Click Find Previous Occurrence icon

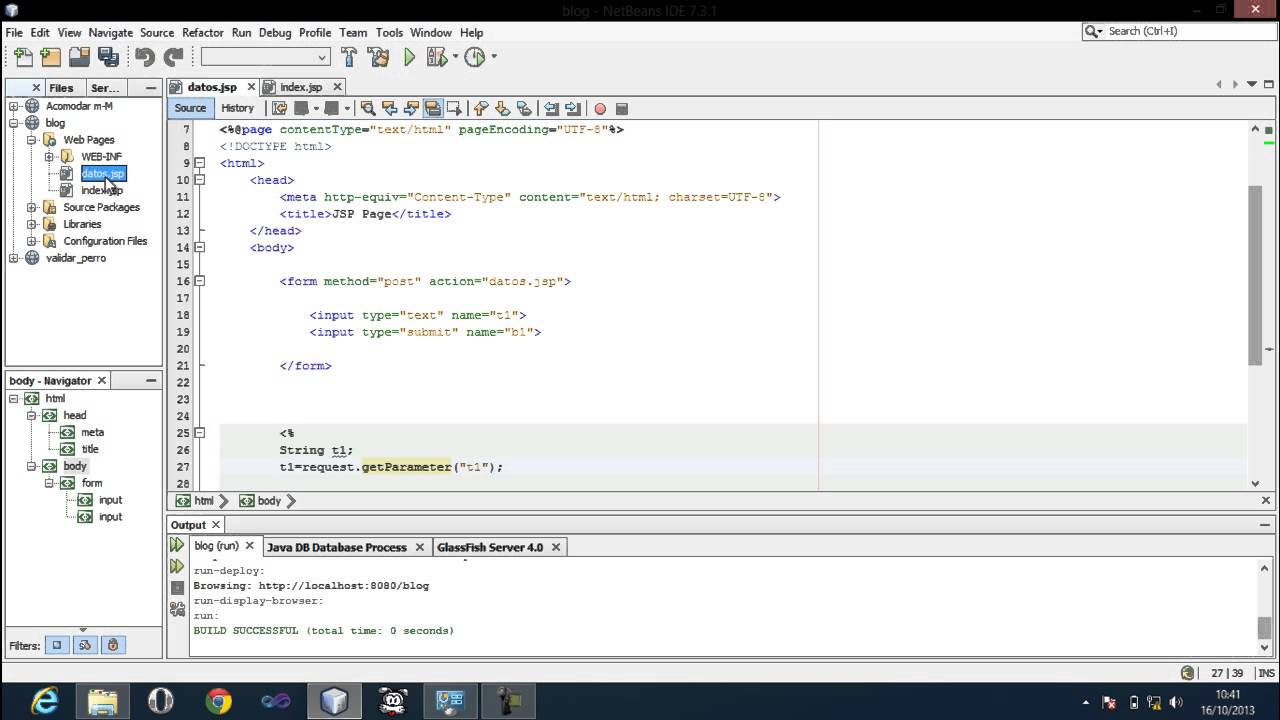click(x=390, y=108)
